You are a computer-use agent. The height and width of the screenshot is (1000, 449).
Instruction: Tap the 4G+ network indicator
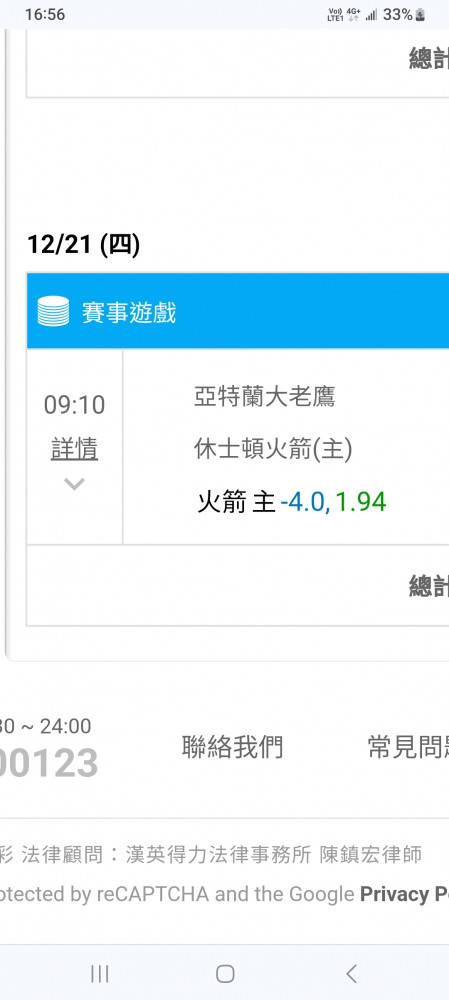click(353, 15)
